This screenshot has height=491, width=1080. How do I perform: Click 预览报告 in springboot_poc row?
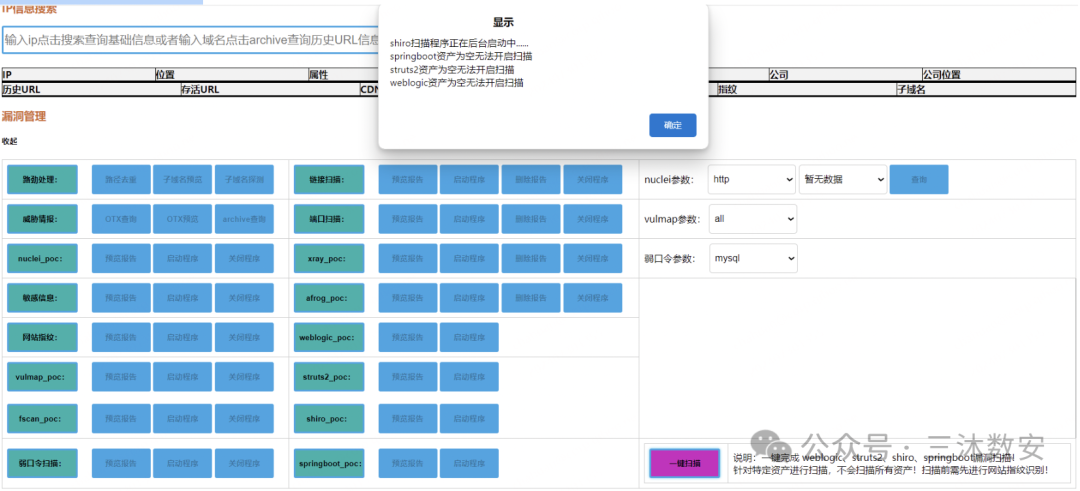point(408,463)
